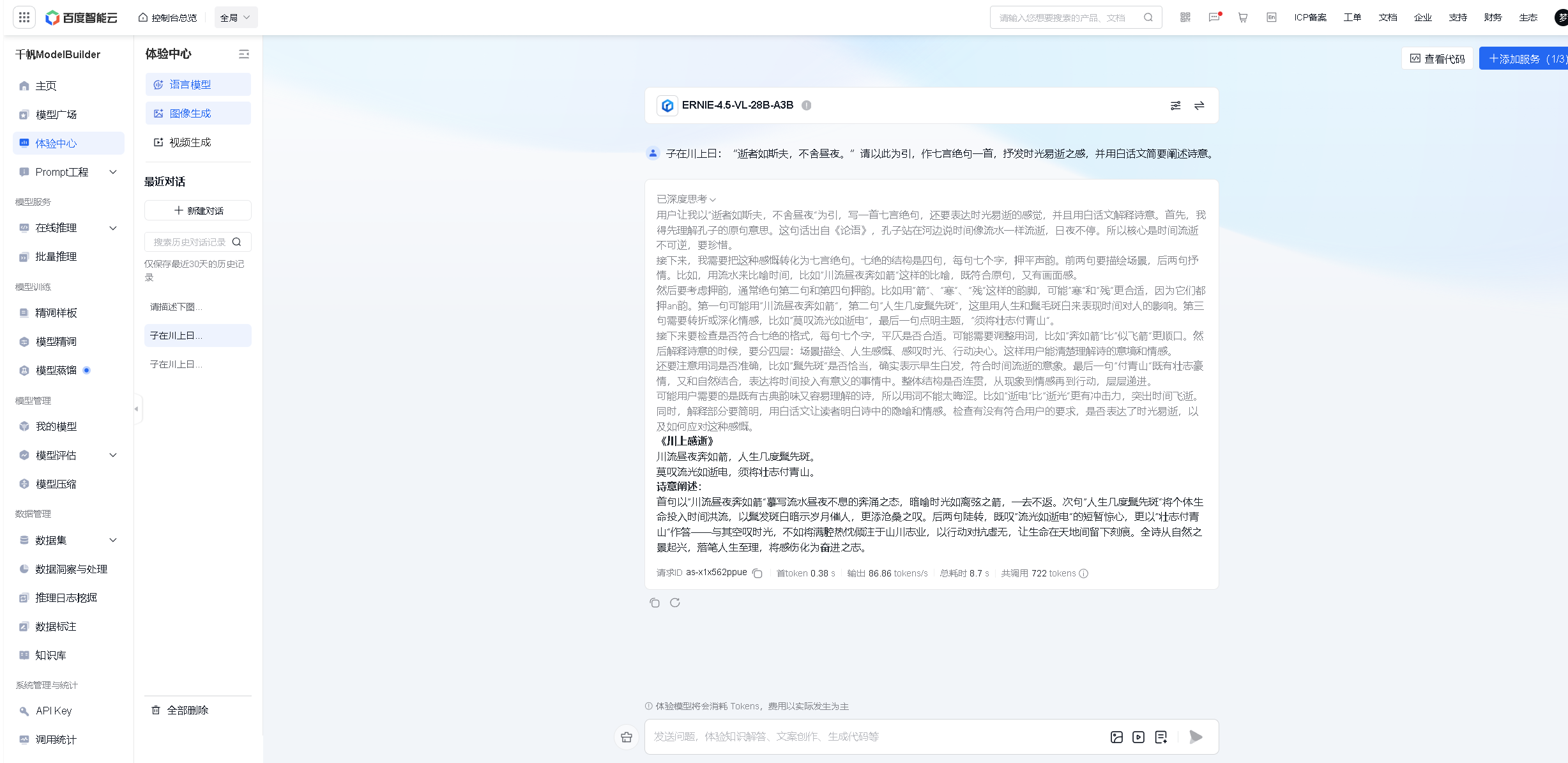Send the message with the arrow icon
The image size is (1568, 763).
tap(1196, 737)
